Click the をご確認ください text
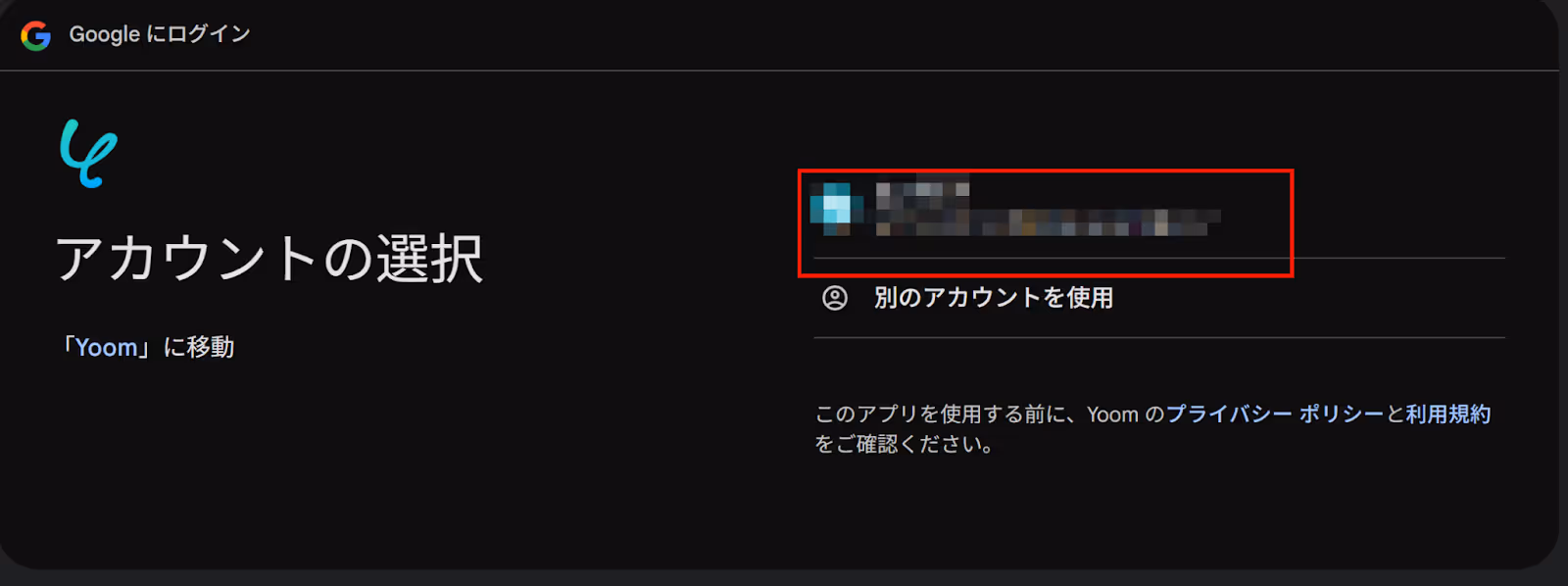The image size is (1568, 586). click(906, 445)
